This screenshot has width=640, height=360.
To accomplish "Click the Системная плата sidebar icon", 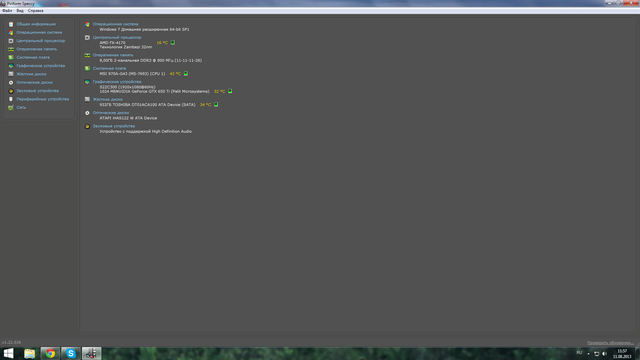I will pos(11,58).
